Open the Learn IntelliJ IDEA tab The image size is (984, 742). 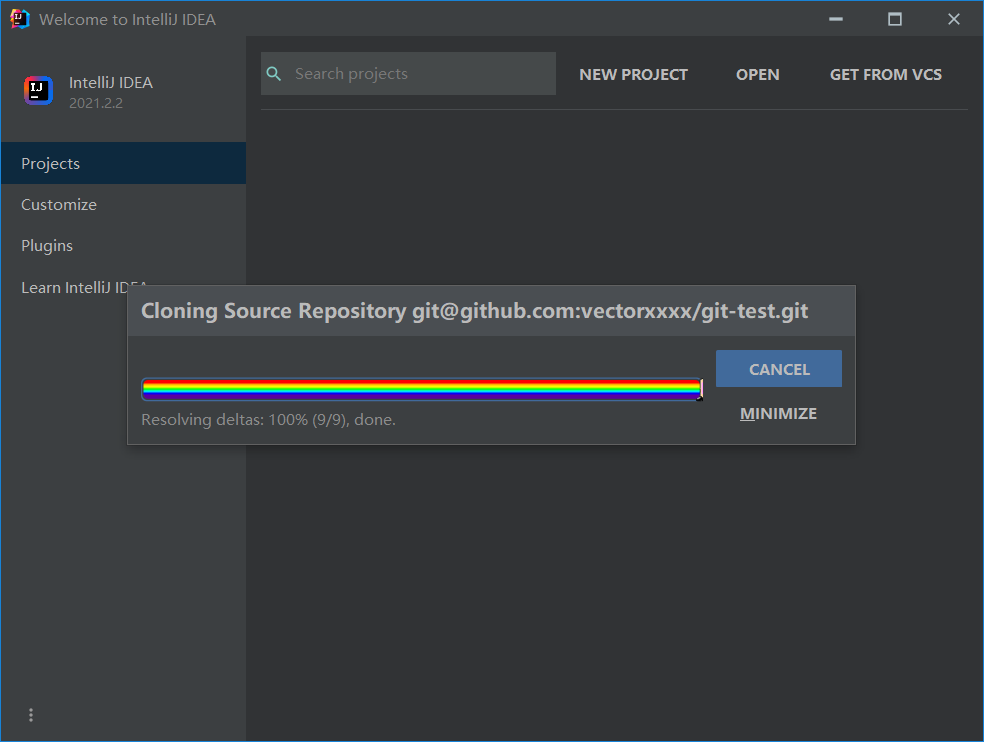[74, 288]
